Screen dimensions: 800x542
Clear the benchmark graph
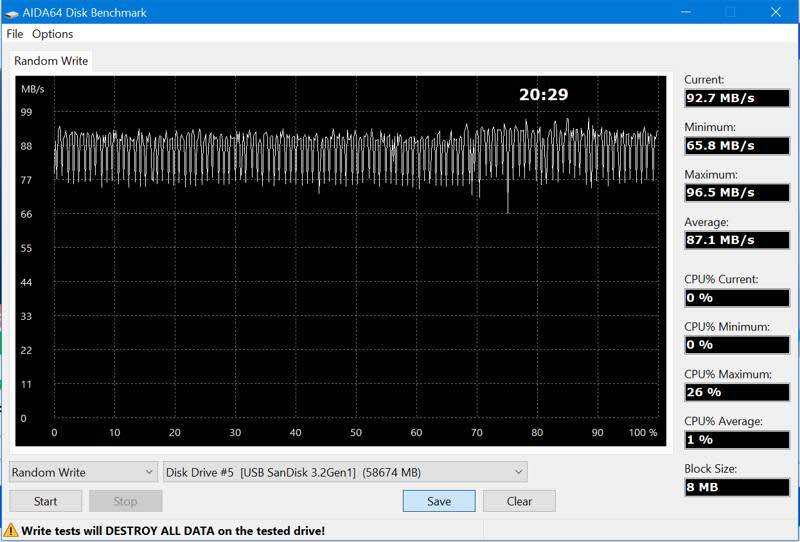[x=519, y=501]
